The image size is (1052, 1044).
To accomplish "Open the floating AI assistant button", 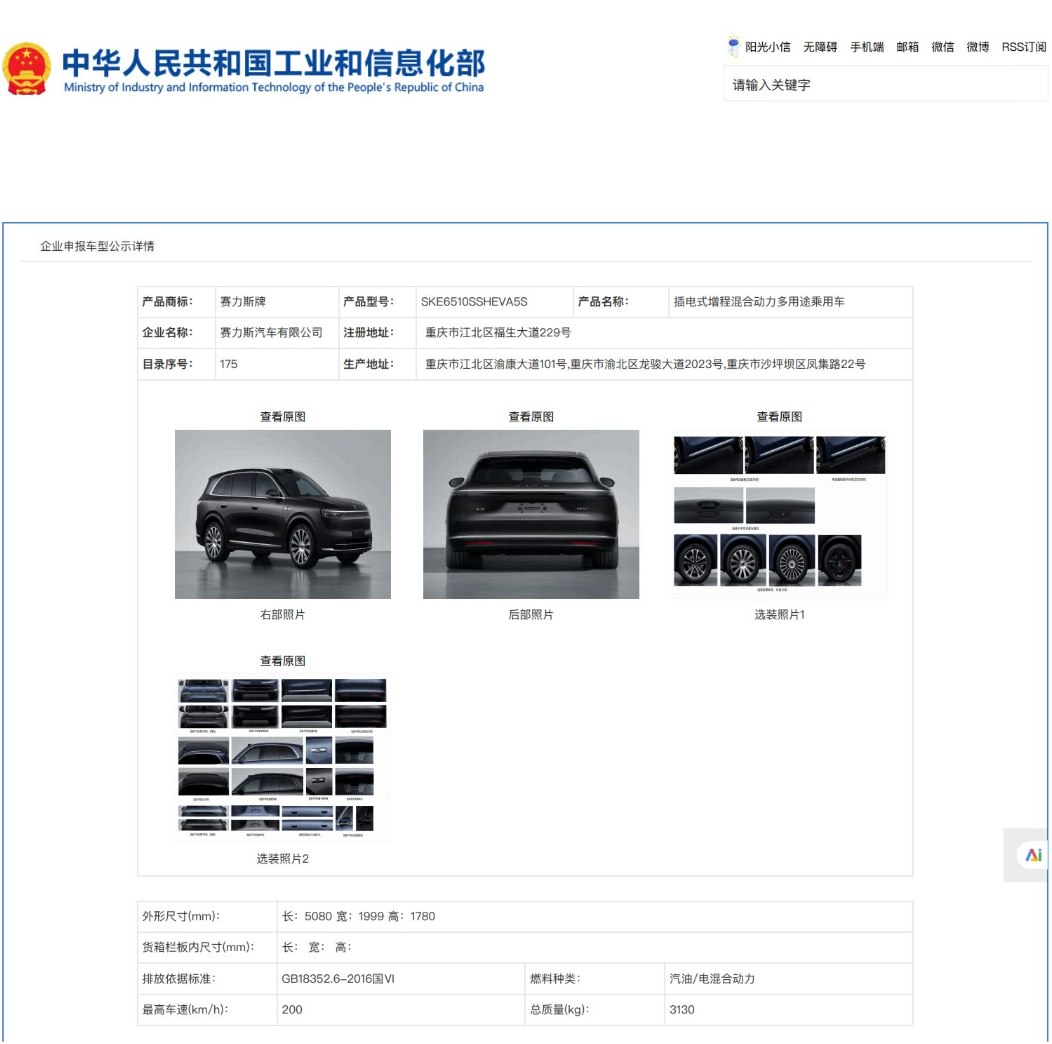I will point(1033,855).
